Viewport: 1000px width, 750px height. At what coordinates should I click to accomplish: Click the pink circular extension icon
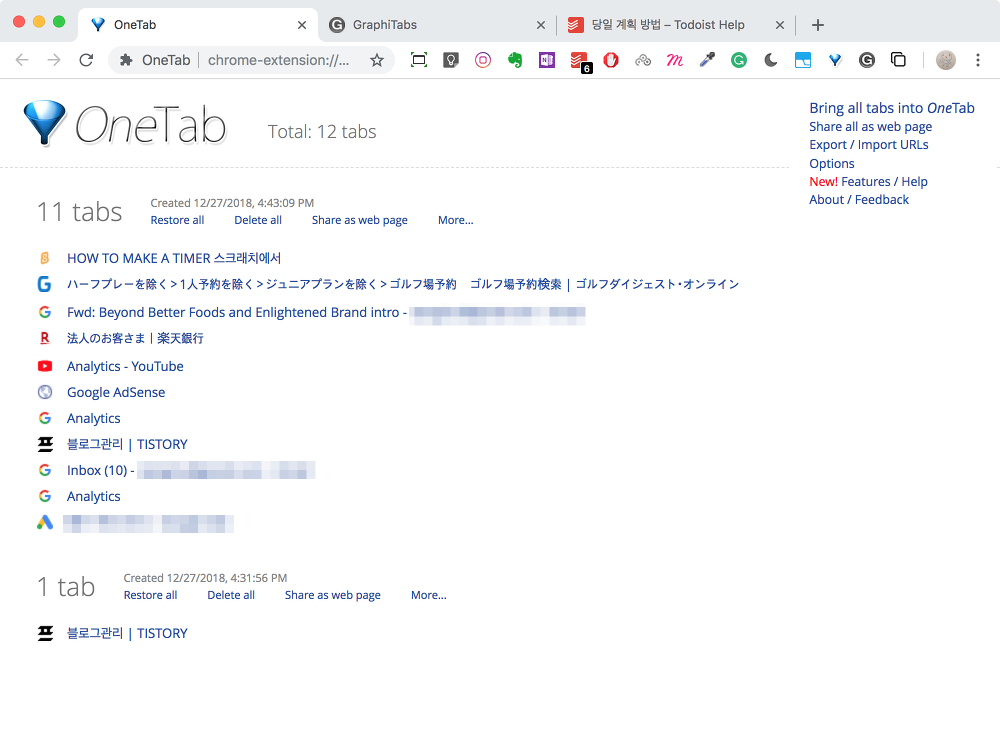pos(483,60)
